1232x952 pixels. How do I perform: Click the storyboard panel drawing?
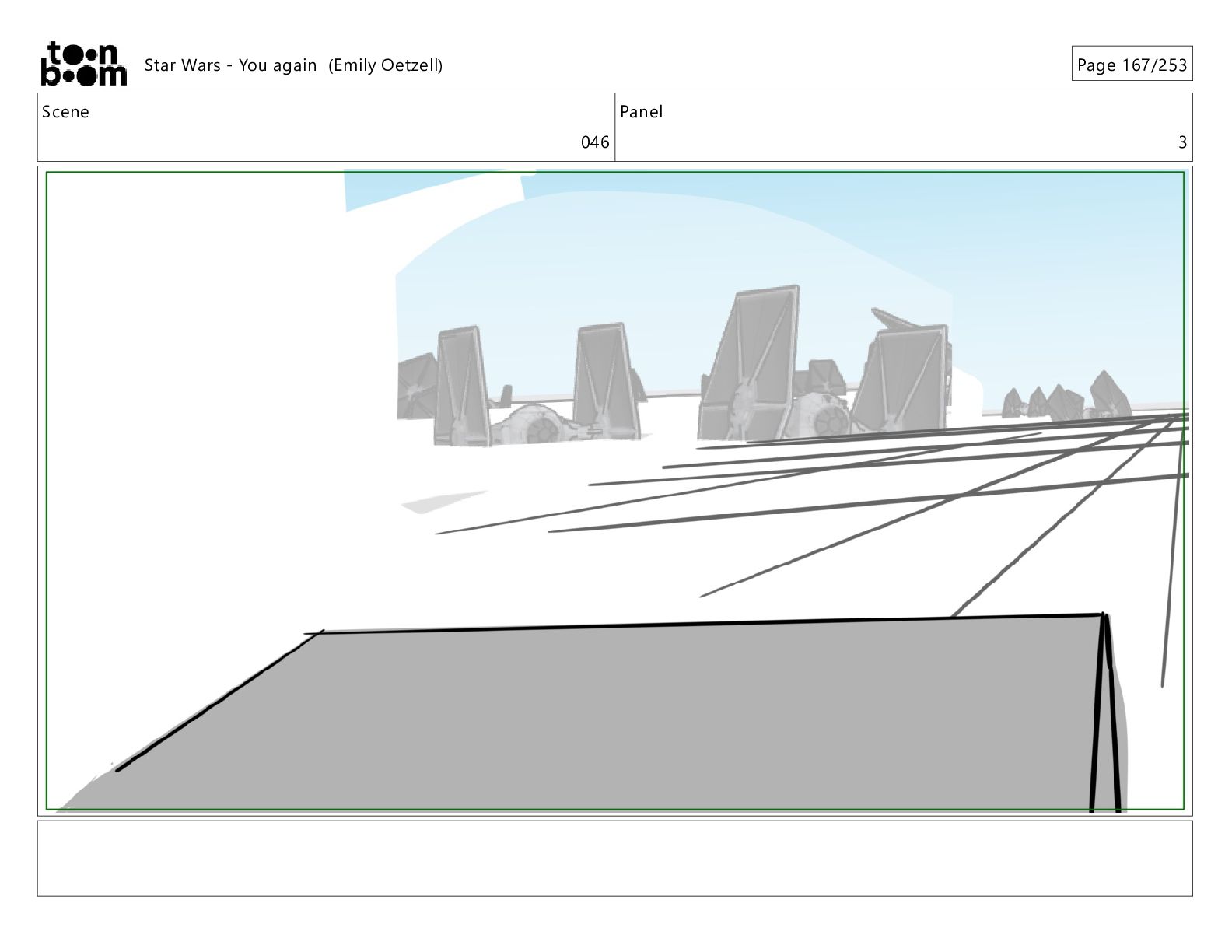coord(615,491)
